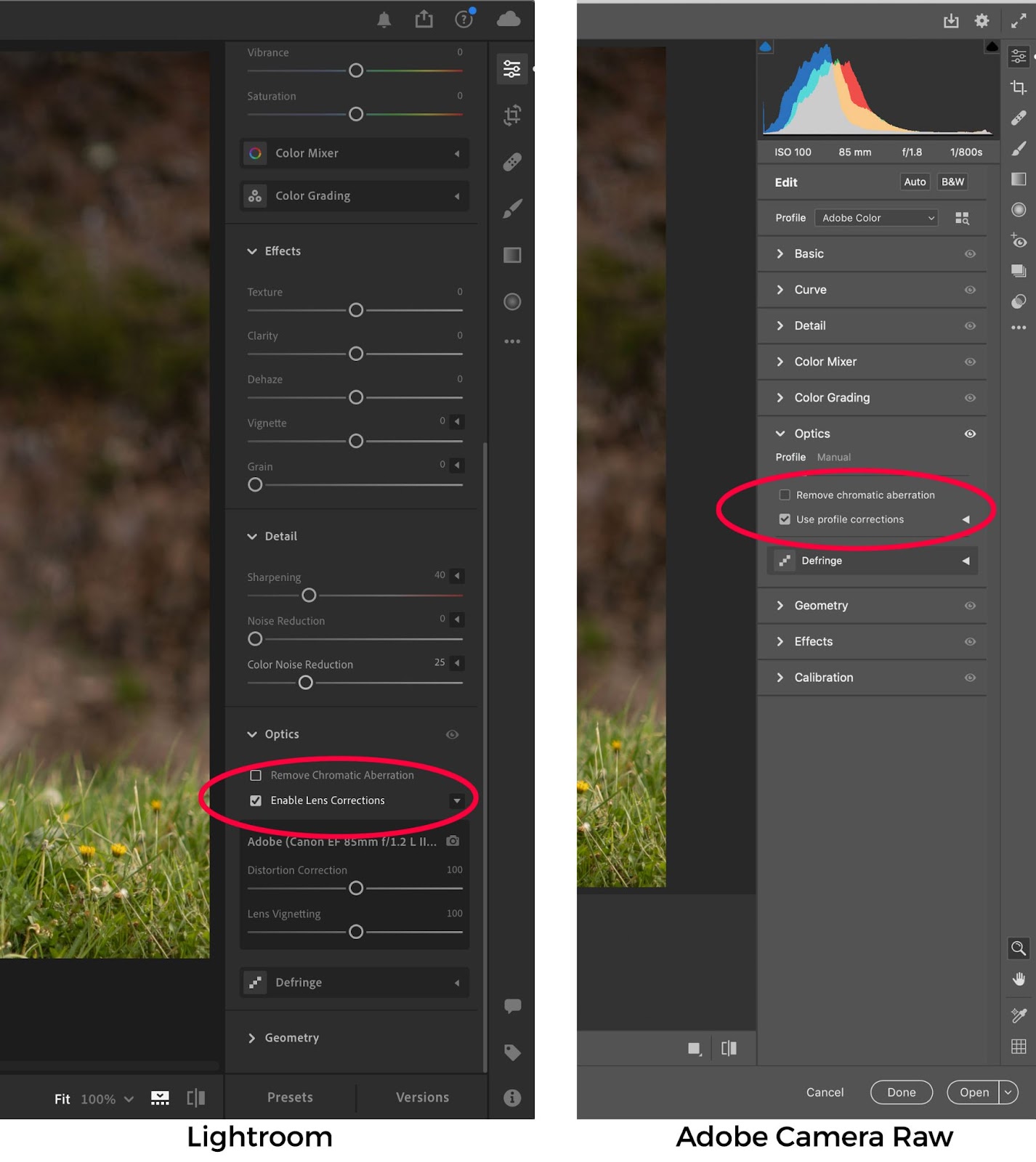Click Open in Camera Raw

974,1092
